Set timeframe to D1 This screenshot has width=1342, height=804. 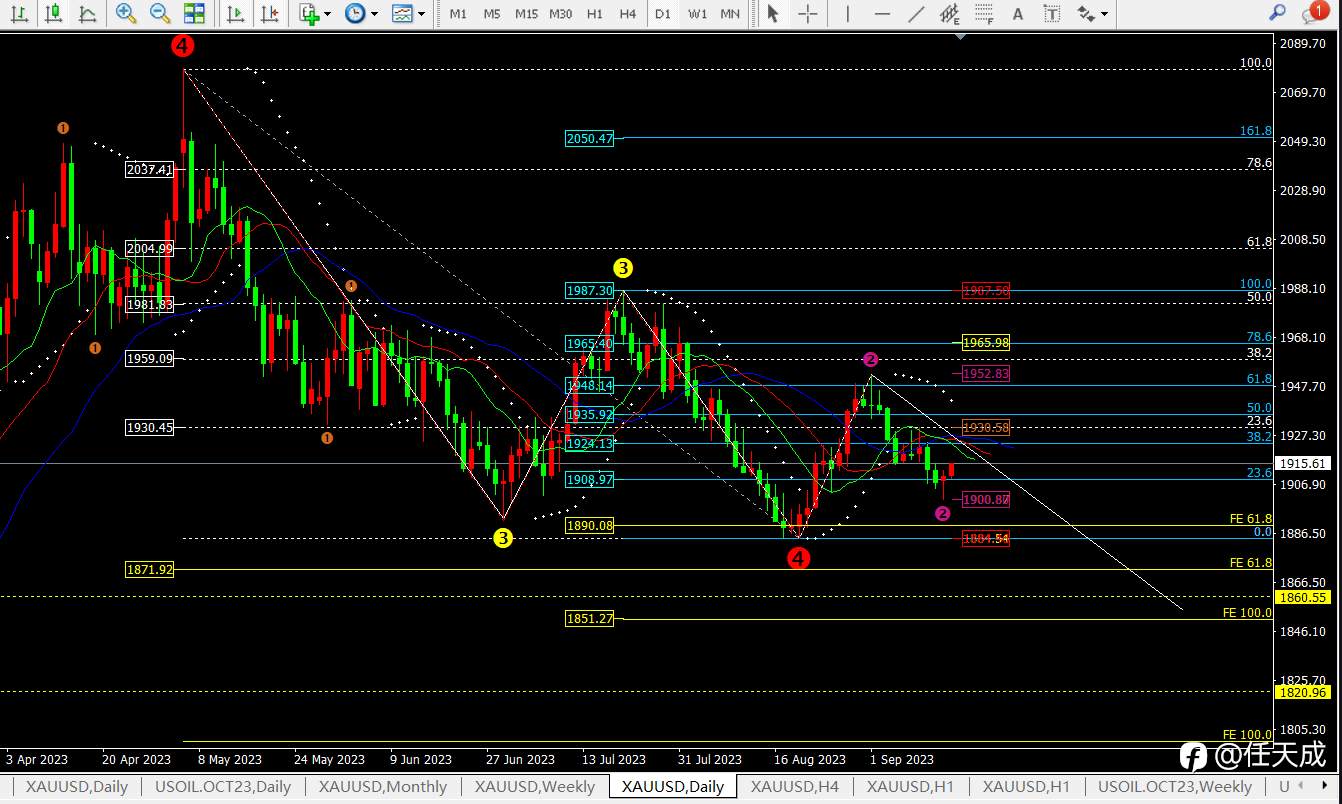click(x=663, y=14)
